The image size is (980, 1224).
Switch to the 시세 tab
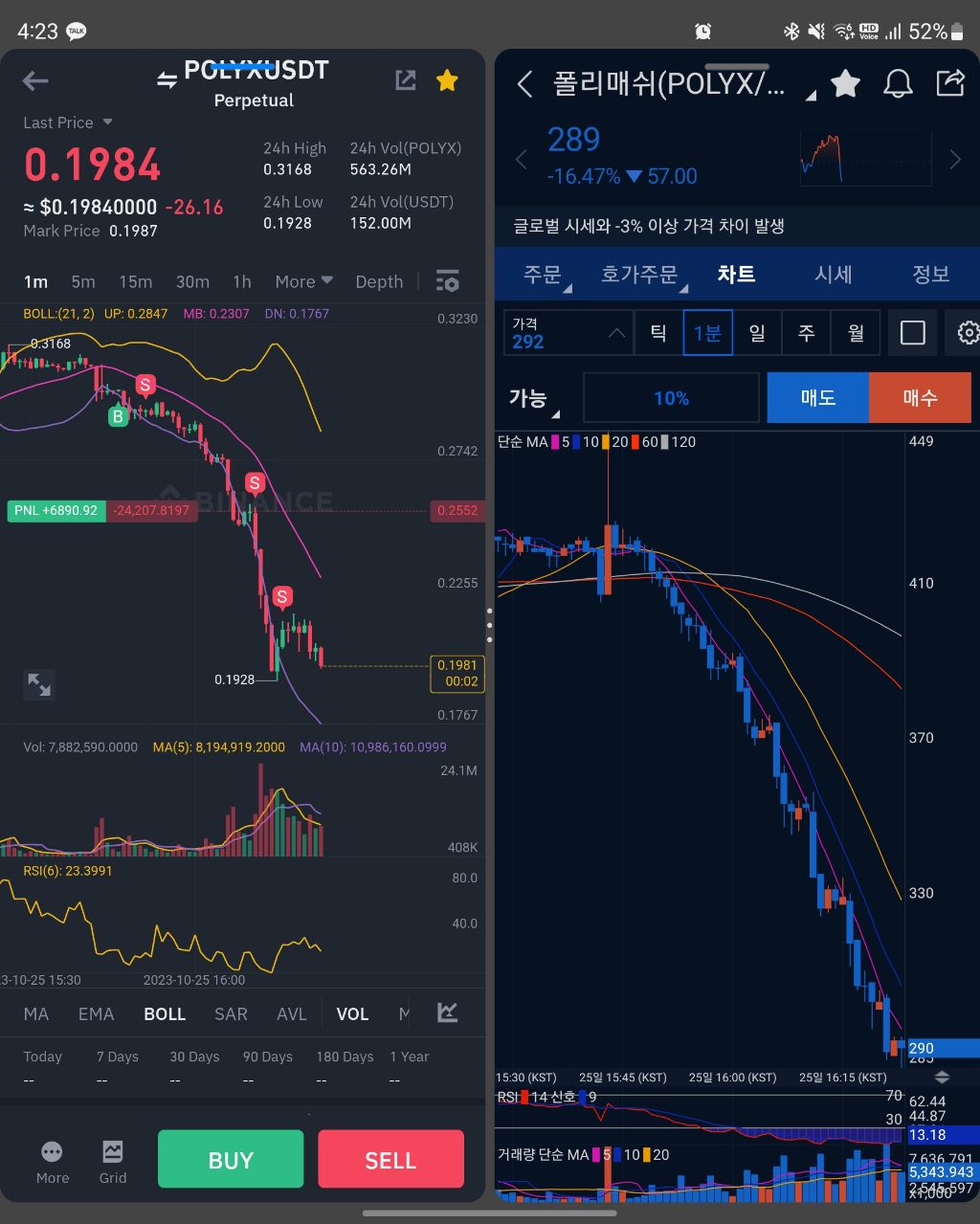tap(833, 275)
